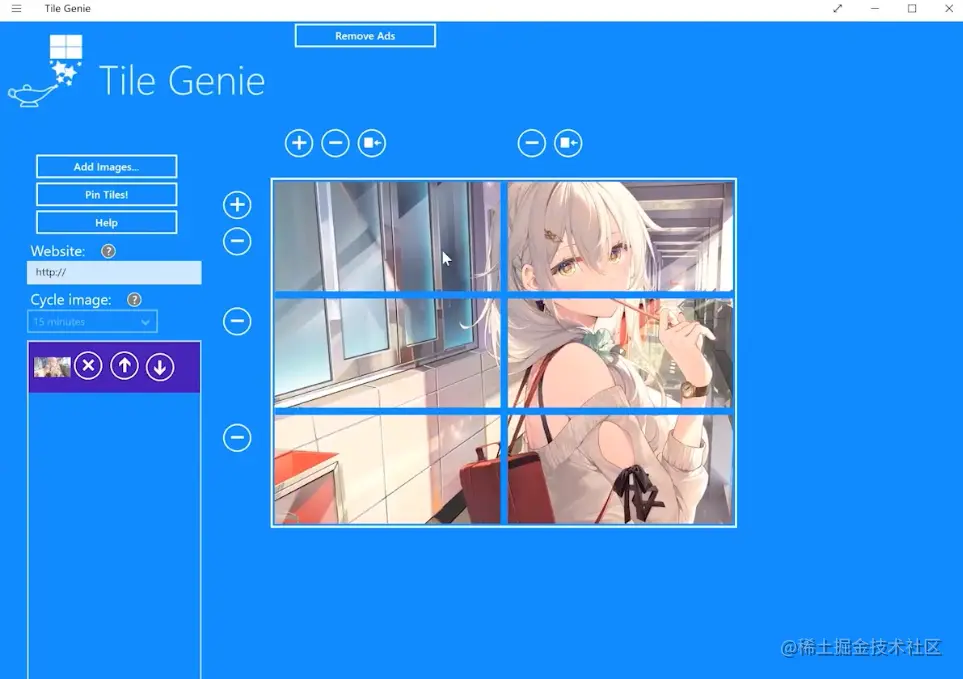The width and height of the screenshot is (963, 679).
Task: Remove second column with minus icon
Action: 532,143
